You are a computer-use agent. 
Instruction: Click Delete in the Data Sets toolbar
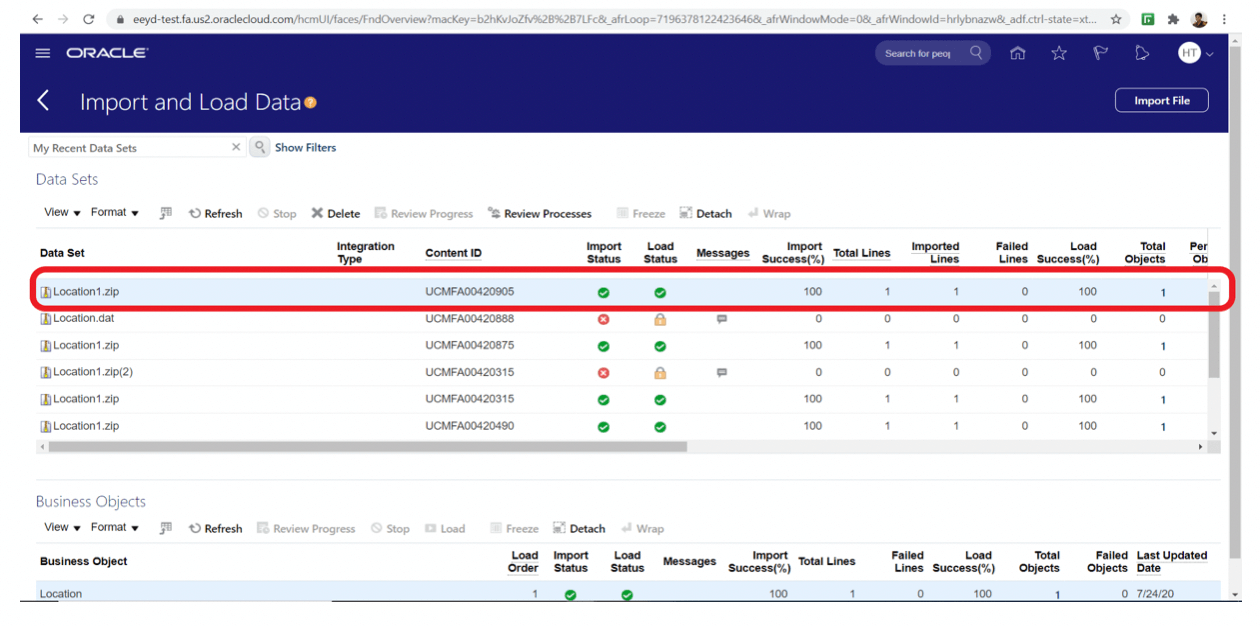pyautogui.click(x=335, y=213)
